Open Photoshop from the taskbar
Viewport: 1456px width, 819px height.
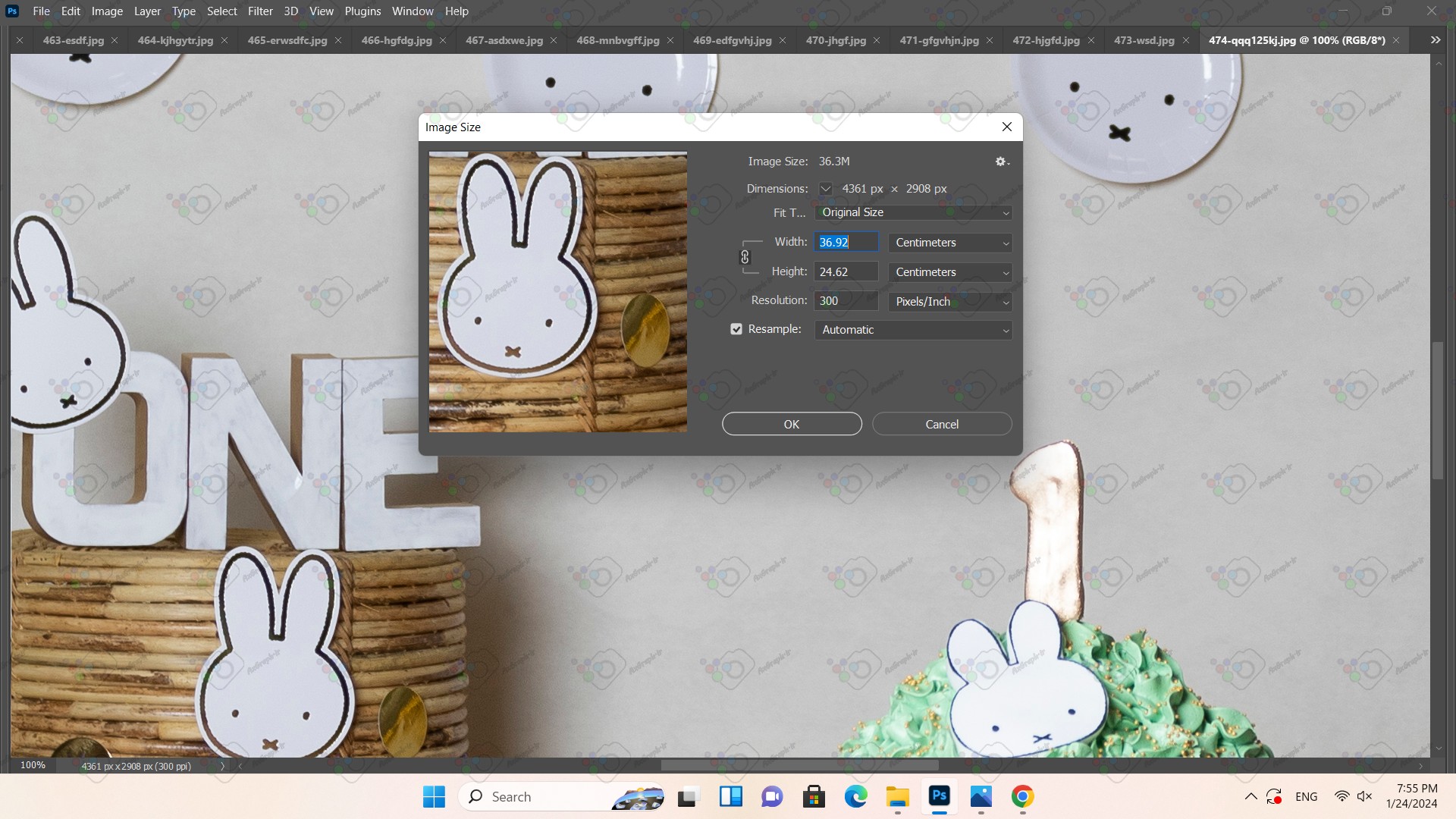(x=940, y=796)
